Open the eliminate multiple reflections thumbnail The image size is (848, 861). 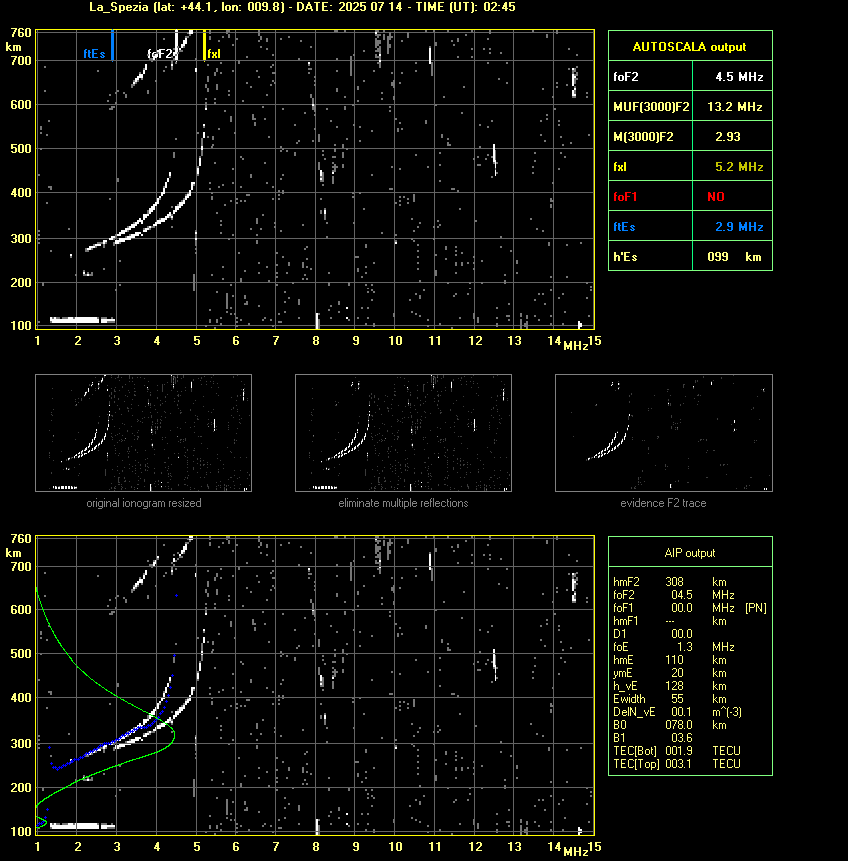[x=403, y=433]
